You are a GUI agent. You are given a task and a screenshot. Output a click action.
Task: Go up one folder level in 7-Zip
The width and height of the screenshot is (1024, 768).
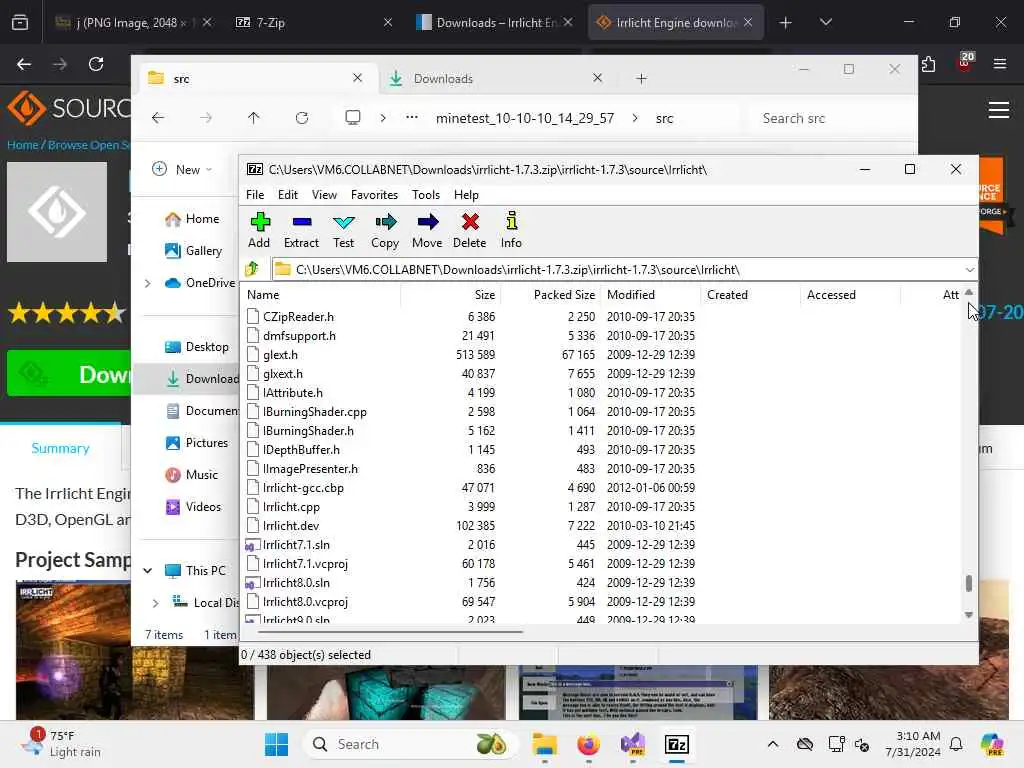coord(252,269)
